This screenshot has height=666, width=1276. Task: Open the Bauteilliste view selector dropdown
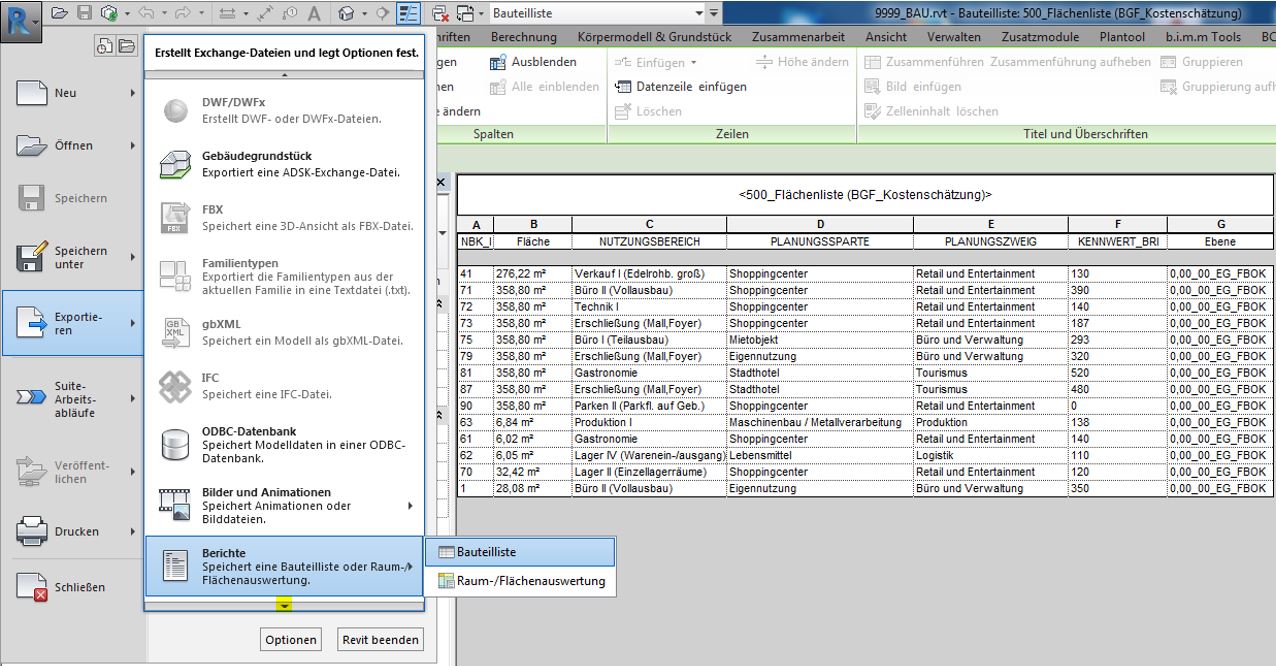point(698,14)
